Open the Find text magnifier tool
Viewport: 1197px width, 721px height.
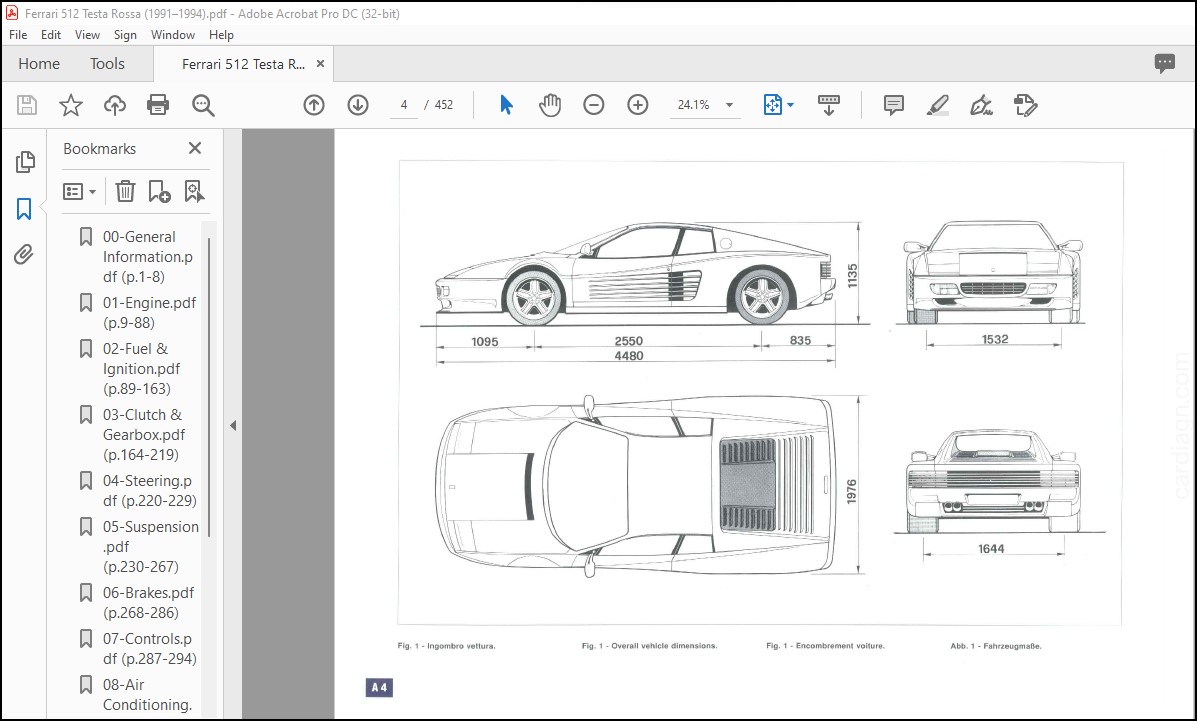(x=203, y=105)
